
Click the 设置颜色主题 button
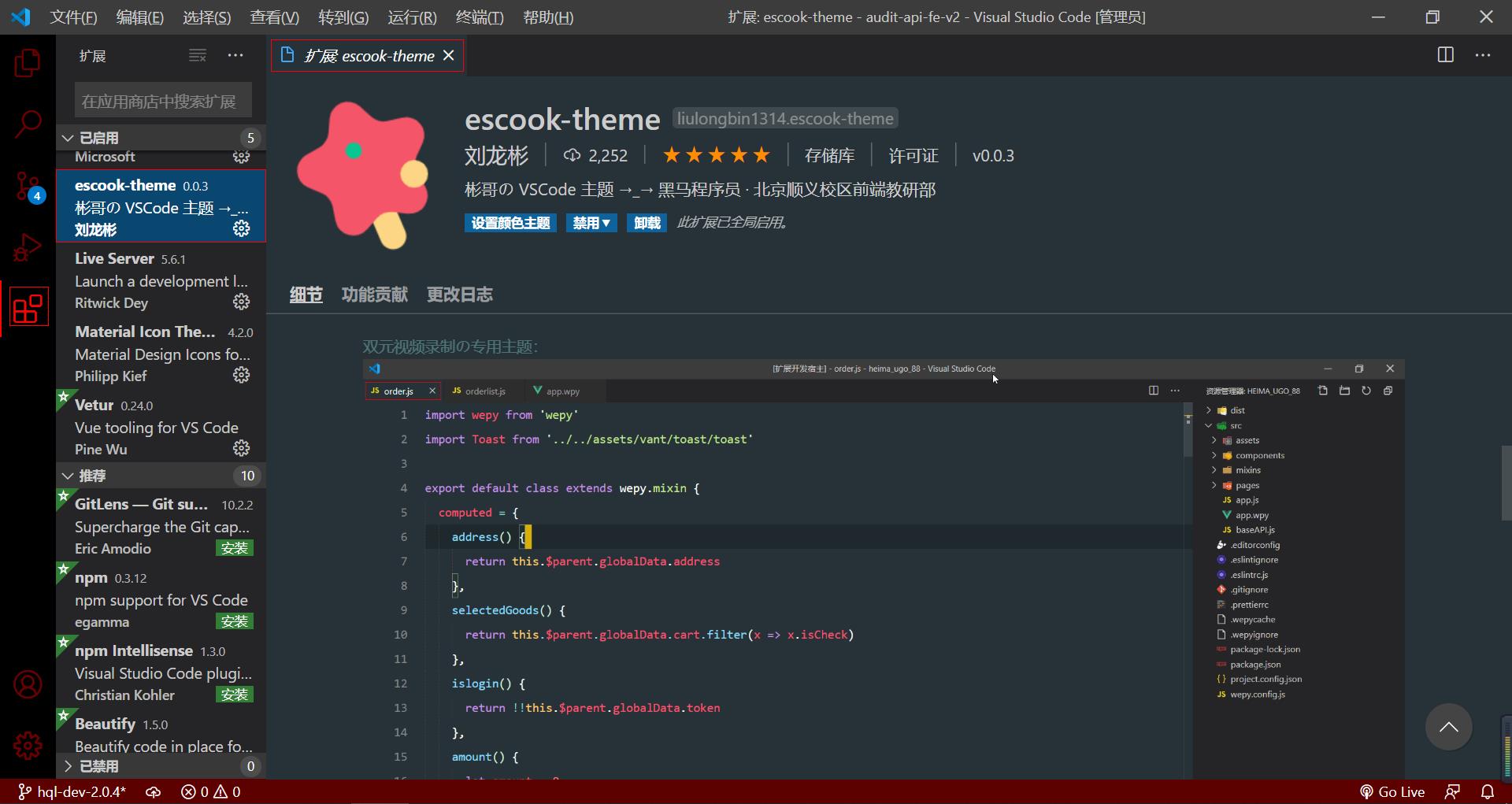coord(510,223)
